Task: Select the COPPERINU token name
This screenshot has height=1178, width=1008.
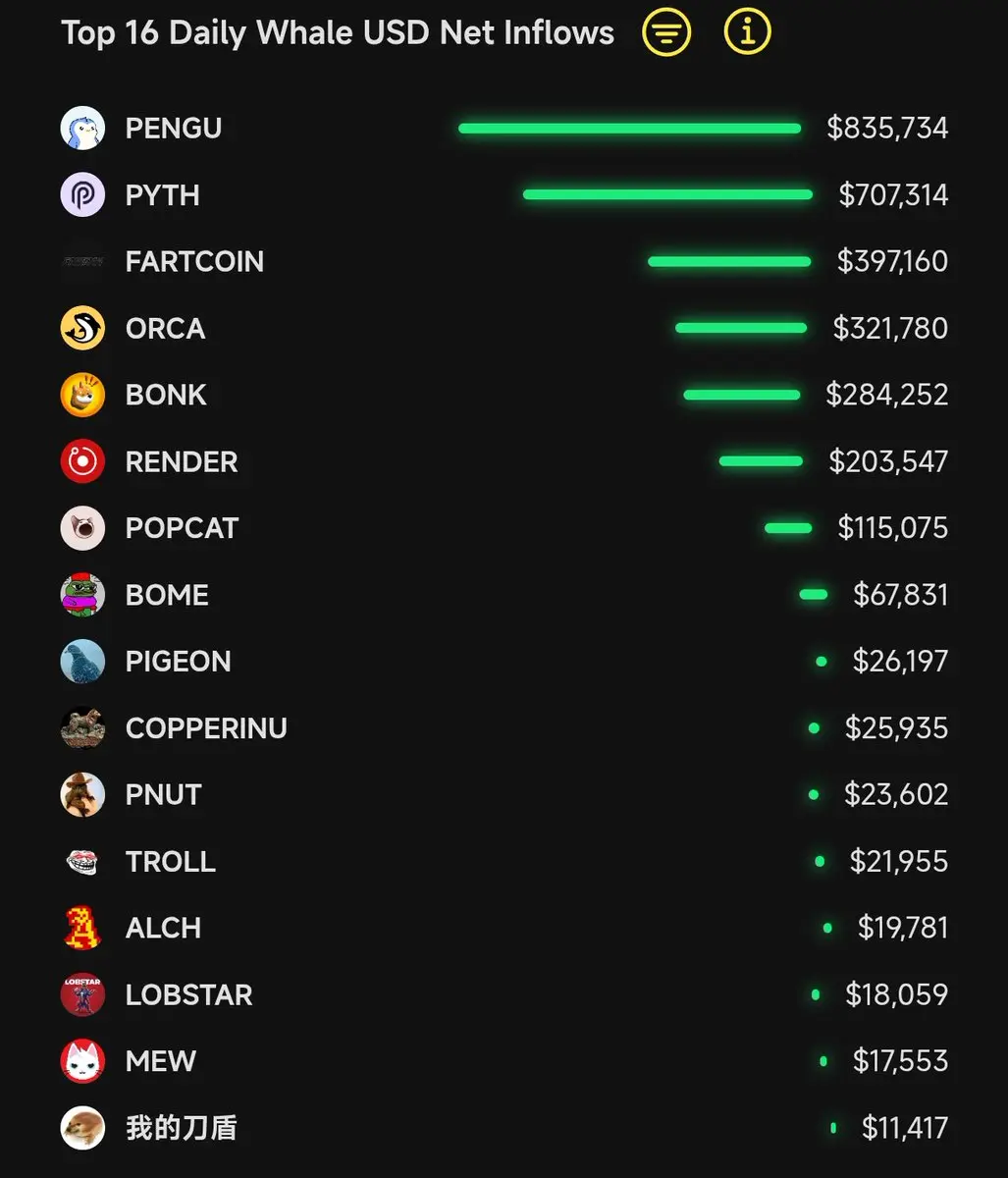Action: (x=206, y=728)
